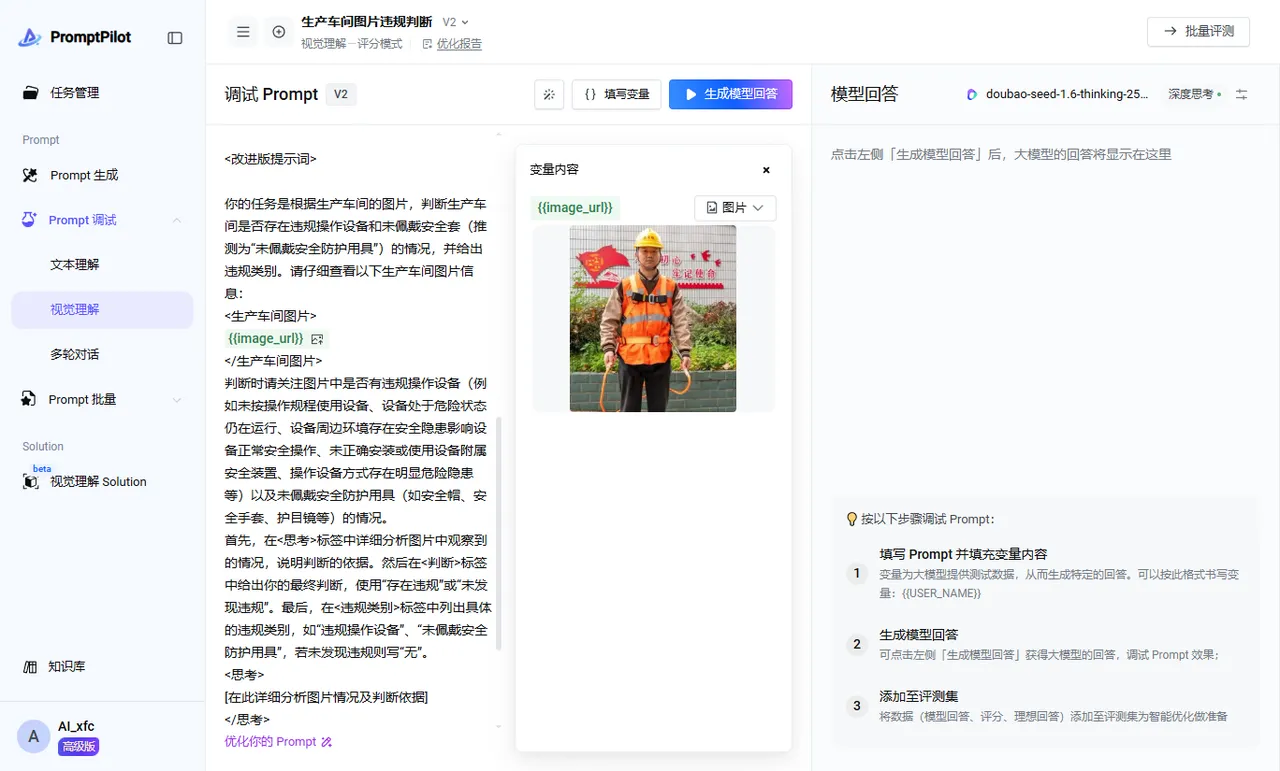Open the 图片 variable type dropdown
This screenshot has height=771, width=1280.
click(735, 208)
